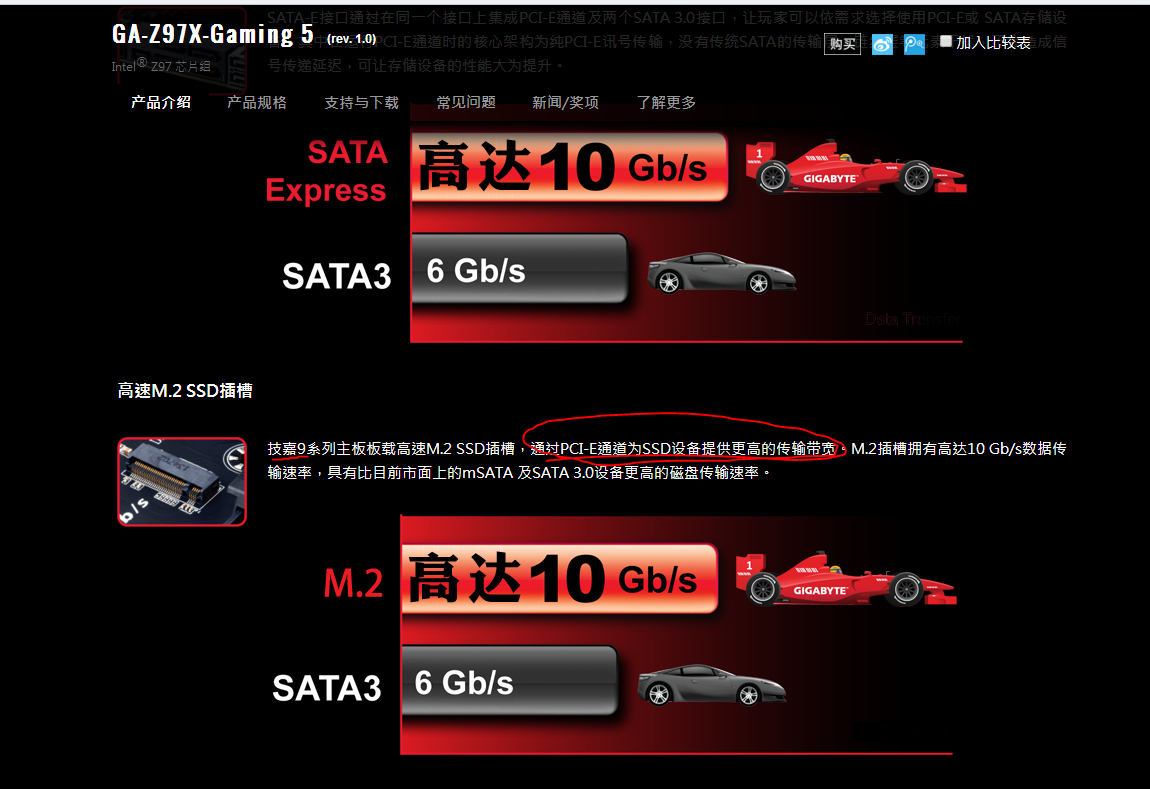Viewport: 1150px width, 789px height.
Task: Click the 购买 buy button
Action: coord(842,44)
